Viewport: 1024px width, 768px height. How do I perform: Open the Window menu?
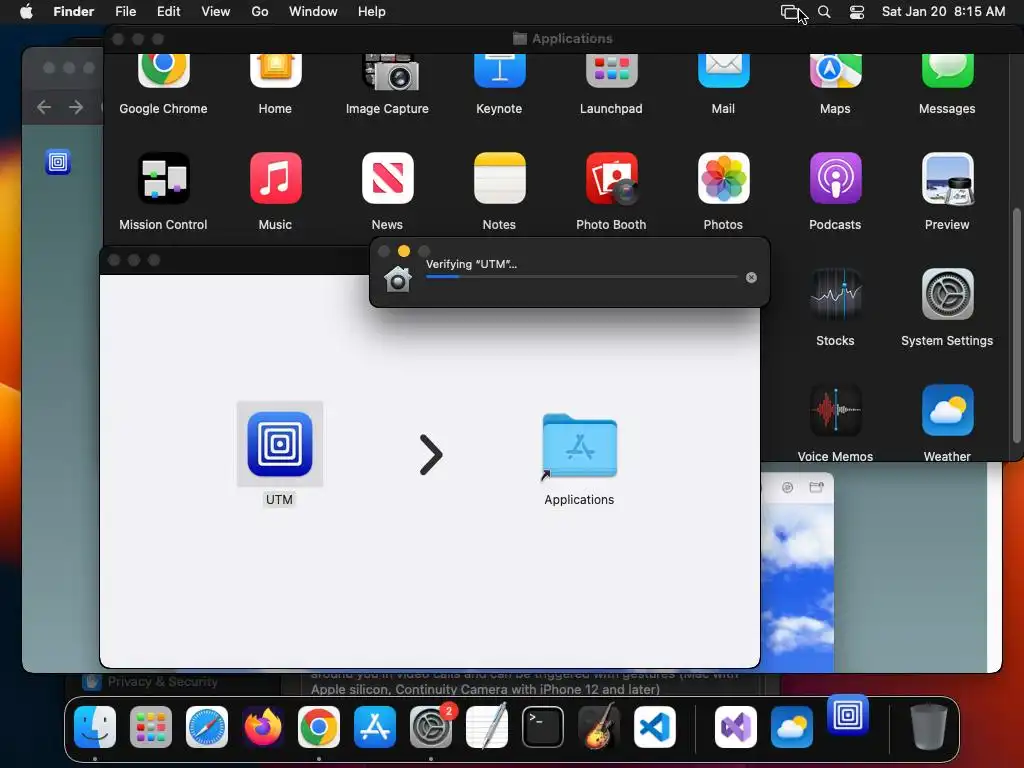(x=313, y=12)
